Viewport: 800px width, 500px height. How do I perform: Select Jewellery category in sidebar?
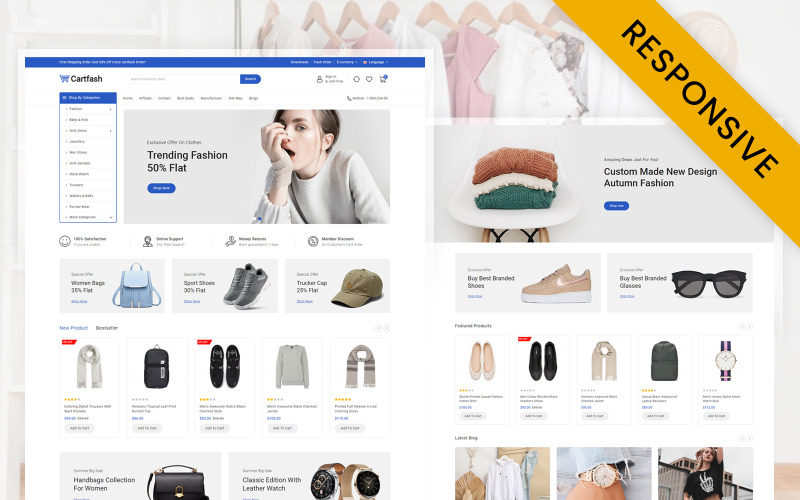pos(77,142)
